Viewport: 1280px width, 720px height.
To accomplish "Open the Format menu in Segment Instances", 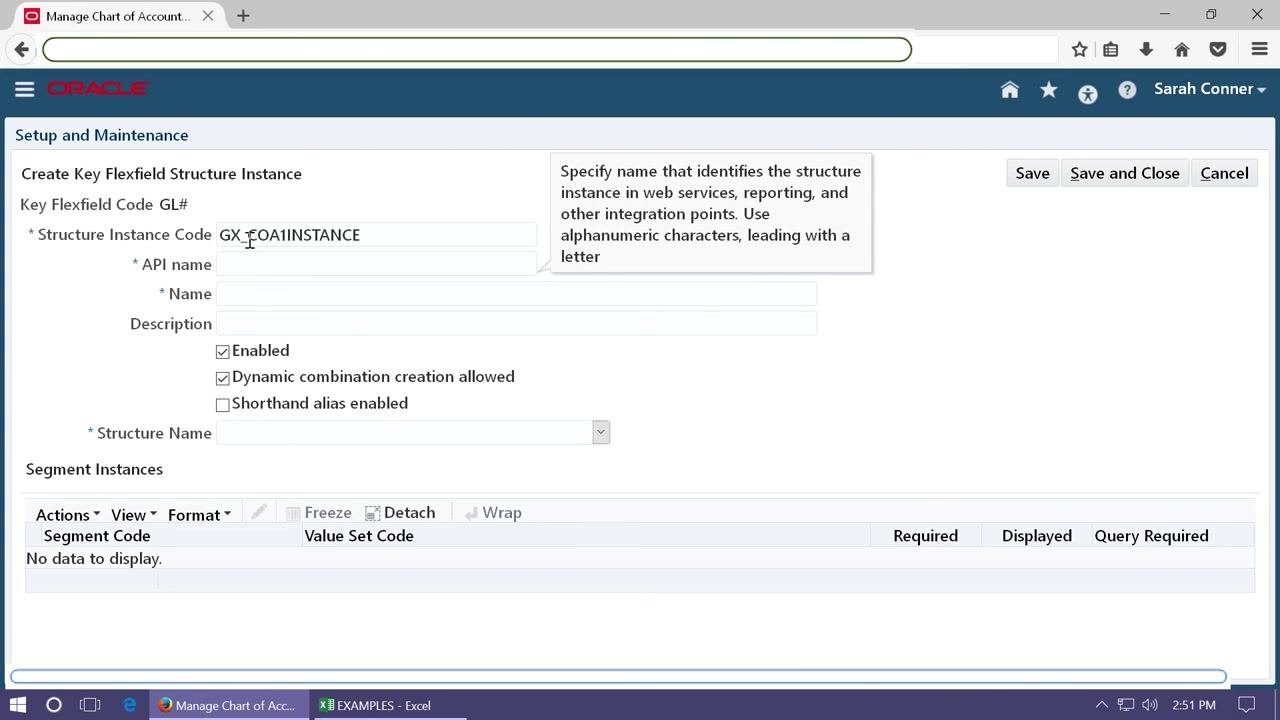I will coord(199,514).
